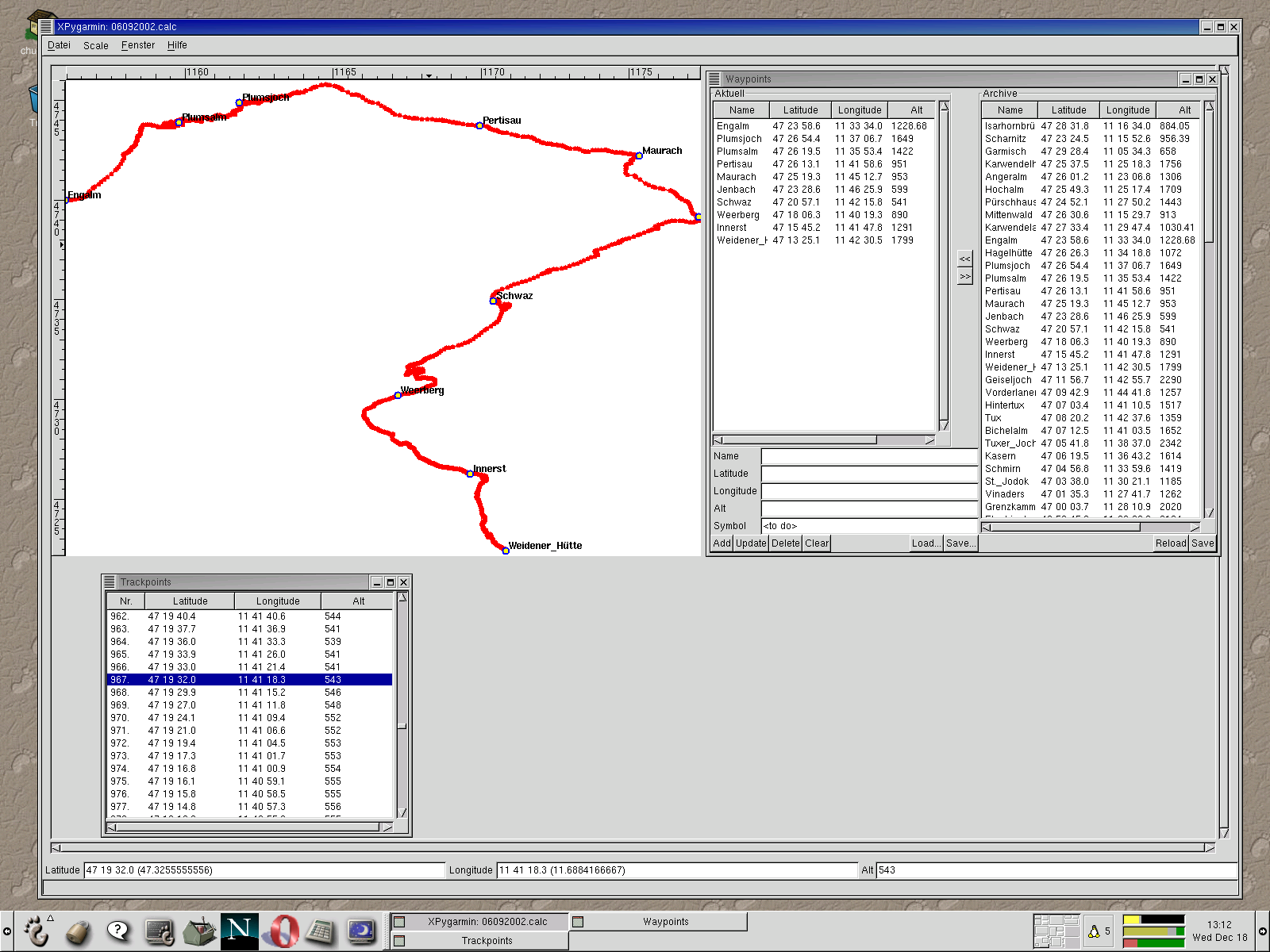Open the GNOME foot main menu
The width and height of the screenshot is (1270, 952).
click(36, 931)
